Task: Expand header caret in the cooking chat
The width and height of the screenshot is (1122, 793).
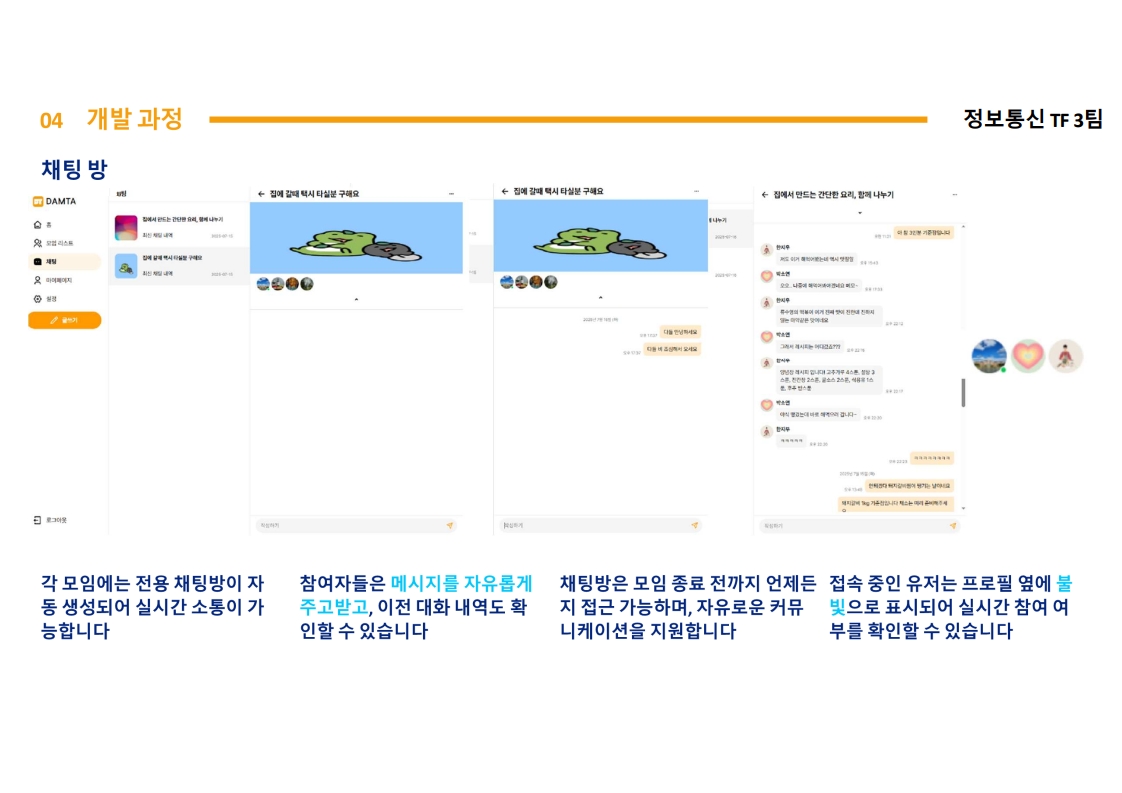Action: pos(860,213)
